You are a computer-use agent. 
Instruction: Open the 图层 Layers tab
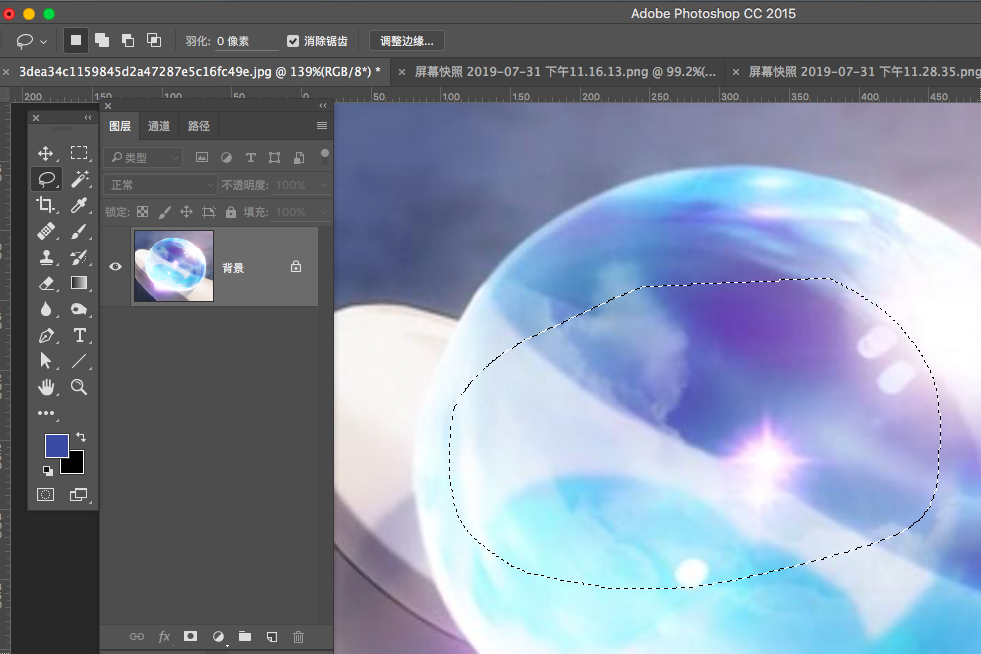coord(120,126)
